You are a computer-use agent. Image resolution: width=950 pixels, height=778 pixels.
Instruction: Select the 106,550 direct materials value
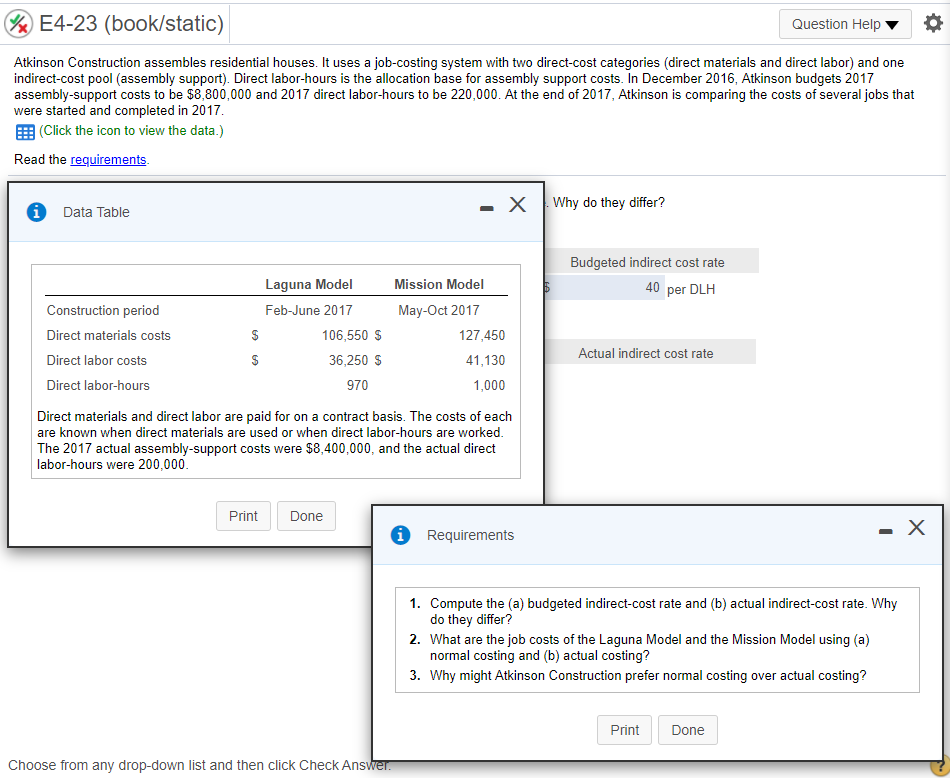pyautogui.click(x=345, y=335)
